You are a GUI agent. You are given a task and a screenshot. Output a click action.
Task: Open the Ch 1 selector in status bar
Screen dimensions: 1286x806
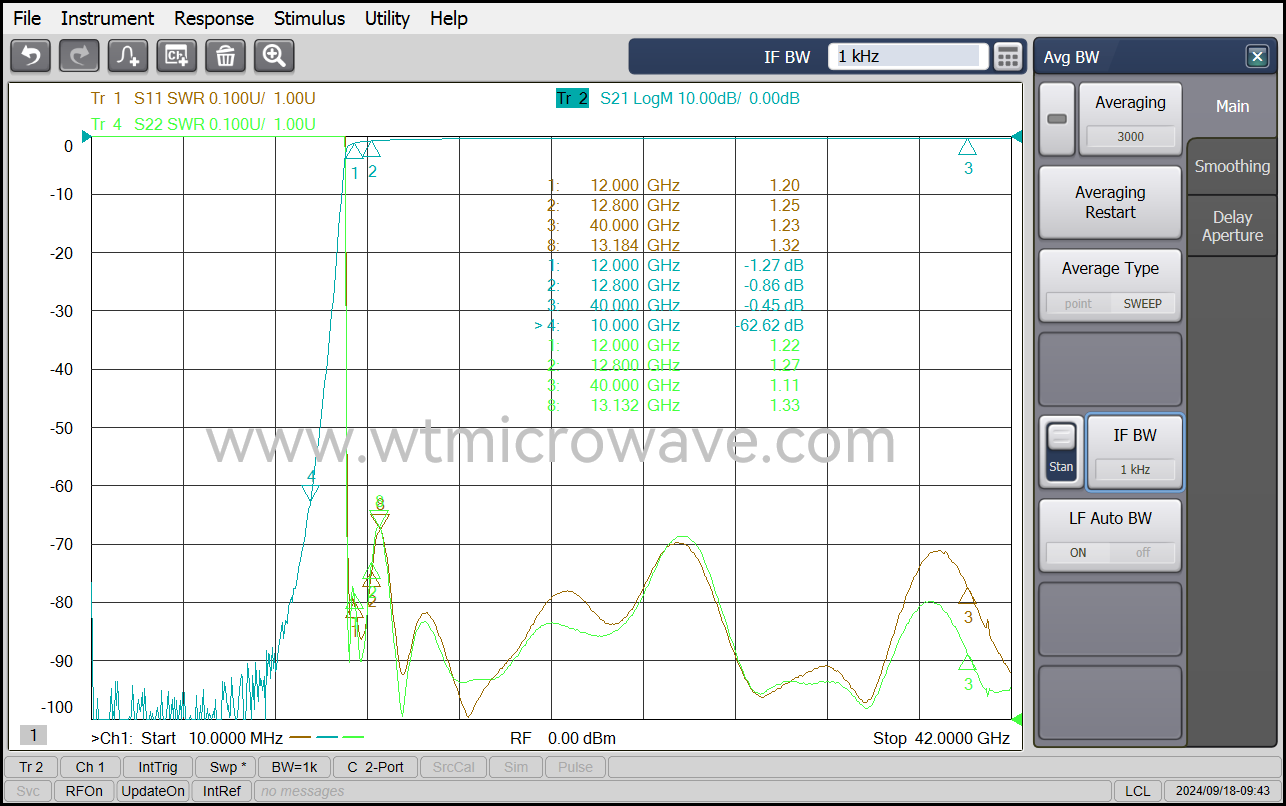(x=89, y=767)
